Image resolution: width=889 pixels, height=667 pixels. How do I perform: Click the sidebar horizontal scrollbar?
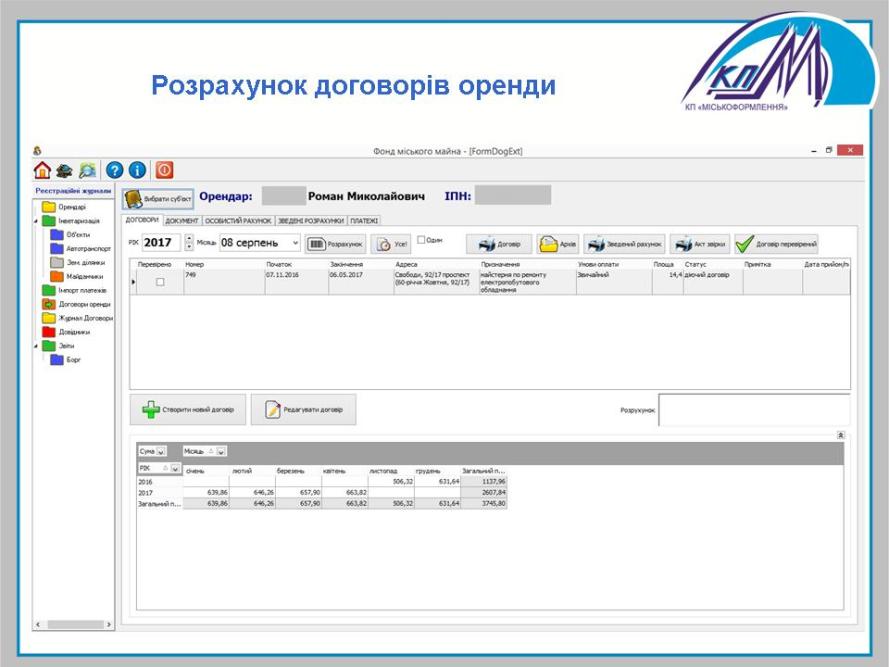[75, 624]
